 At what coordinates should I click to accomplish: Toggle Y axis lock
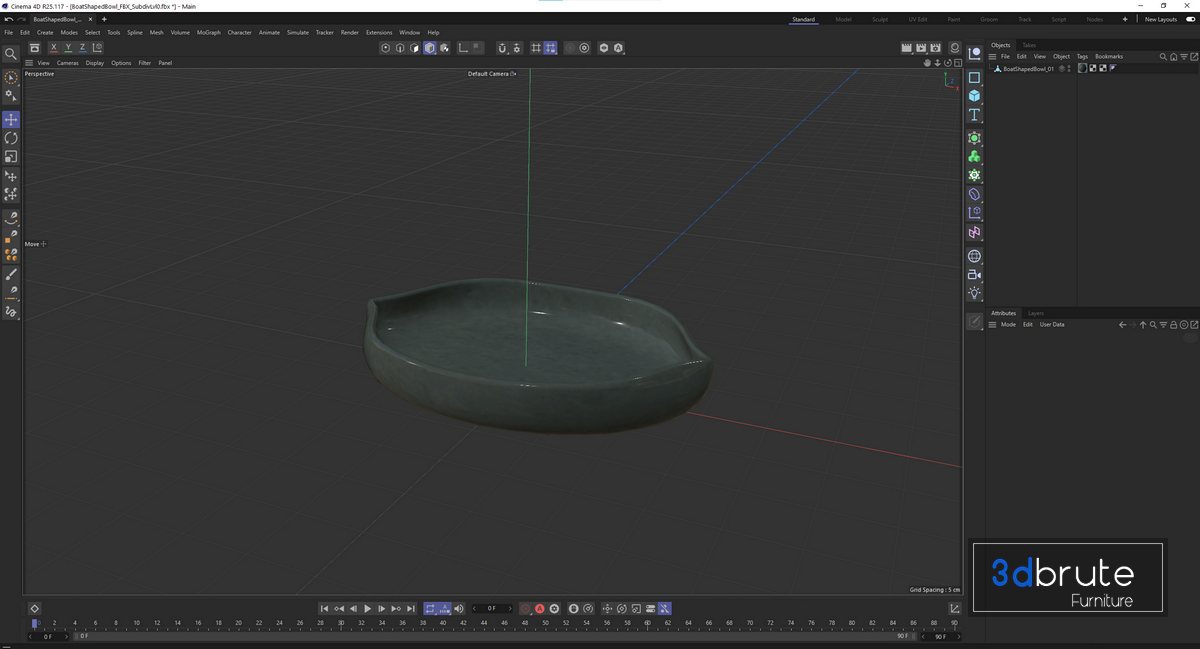(x=68, y=48)
